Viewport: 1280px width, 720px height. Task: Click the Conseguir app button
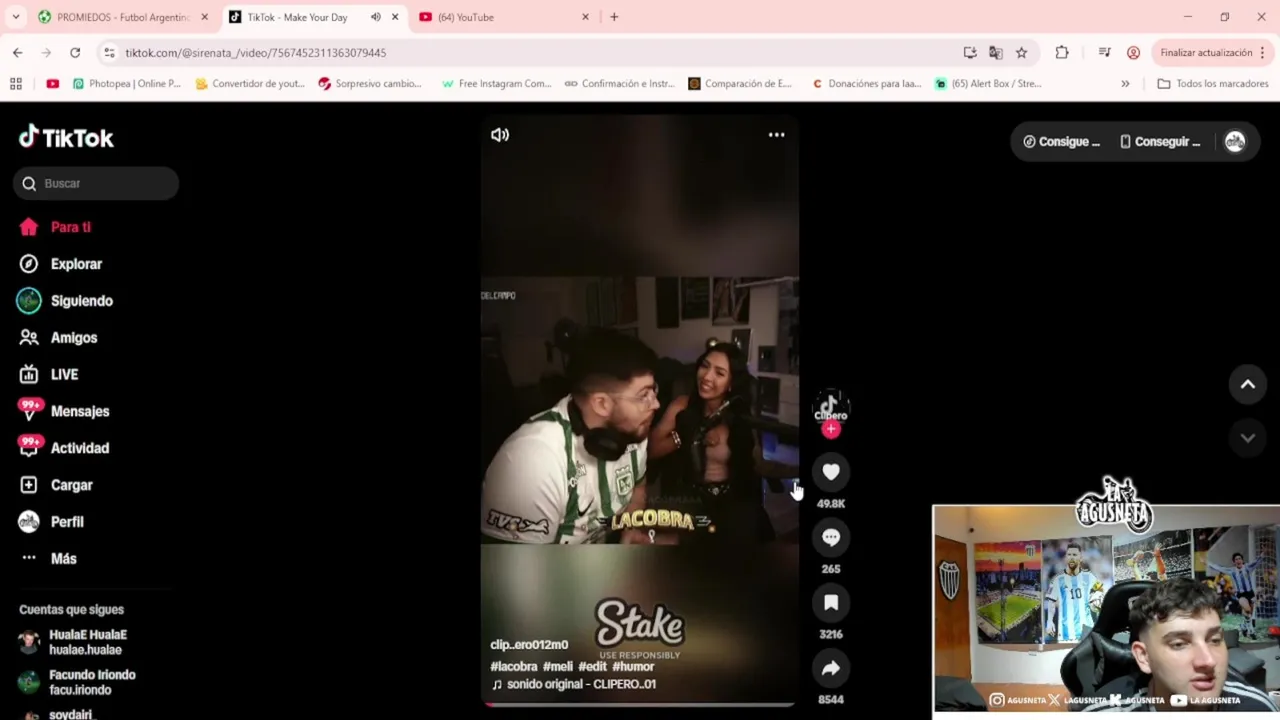[1160, 142]
